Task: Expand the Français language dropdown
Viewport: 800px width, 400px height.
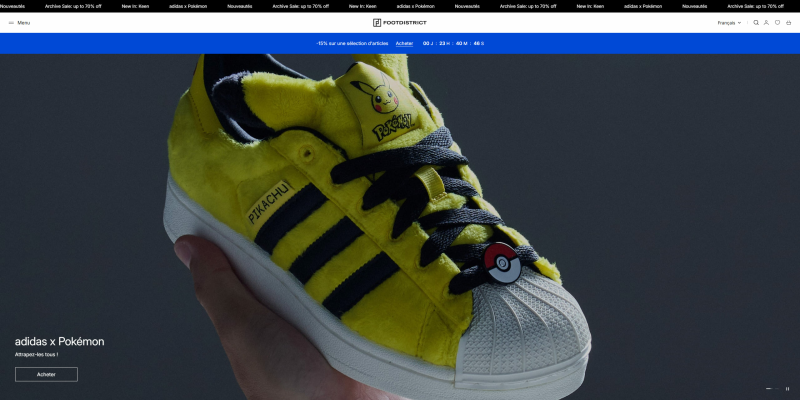Action: [729, 23]
